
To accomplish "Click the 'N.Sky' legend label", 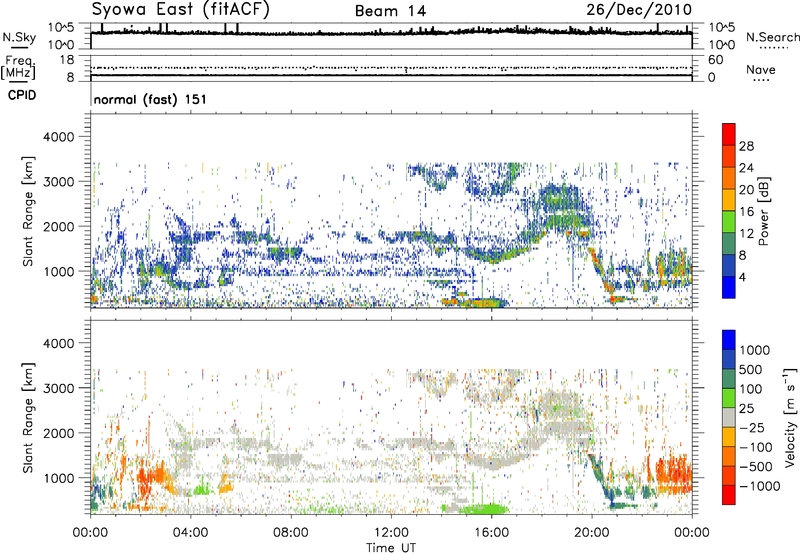I will [x=19, y=37].
